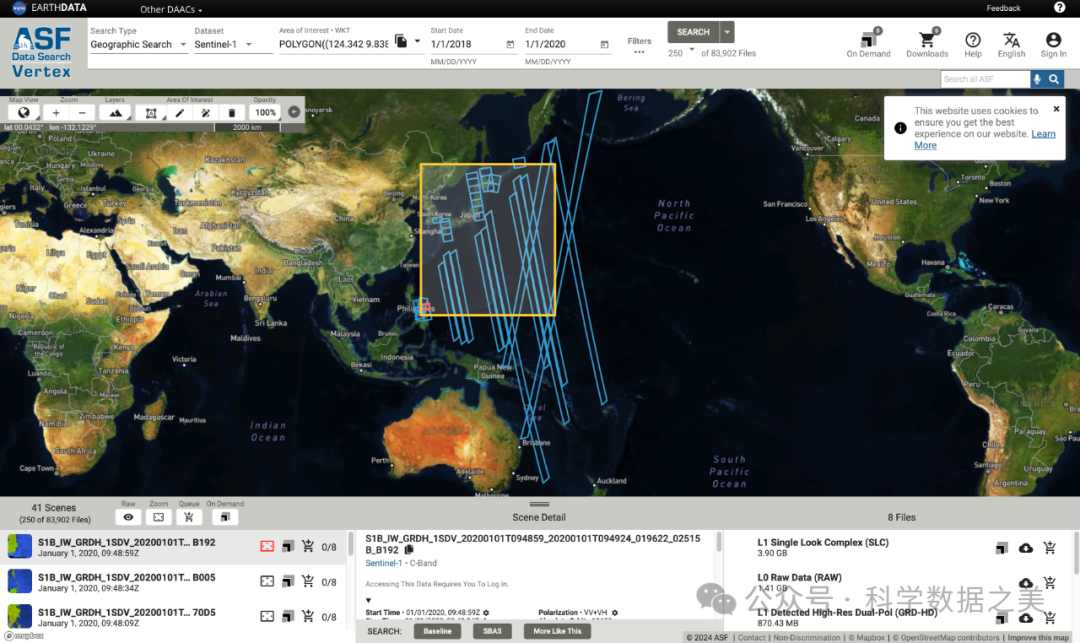1080x643 pixels.
Task: Zoom to the B005 scene on map
Action: point(267,581)
